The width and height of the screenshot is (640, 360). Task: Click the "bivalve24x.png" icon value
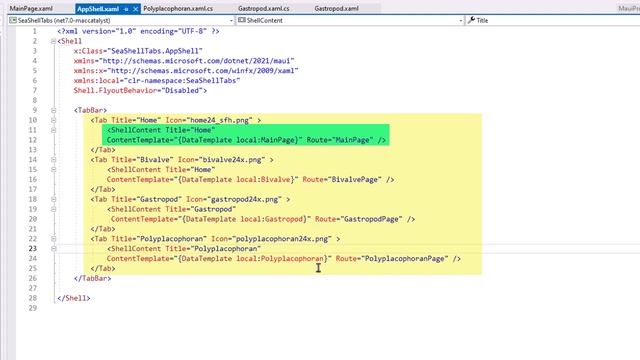(232, 160)
